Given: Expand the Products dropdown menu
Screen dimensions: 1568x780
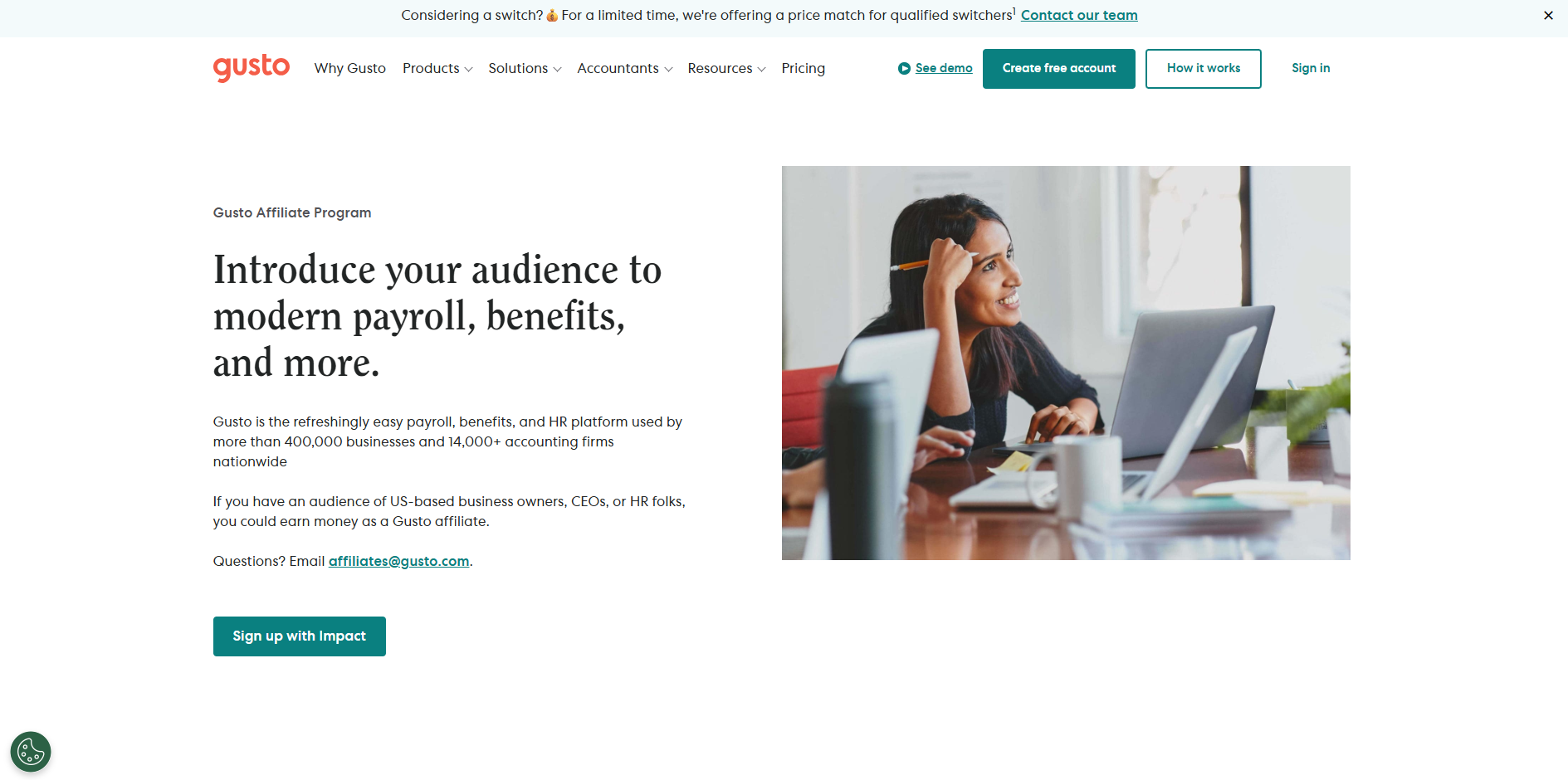Looking at the screenshot, I should [437, 68].
